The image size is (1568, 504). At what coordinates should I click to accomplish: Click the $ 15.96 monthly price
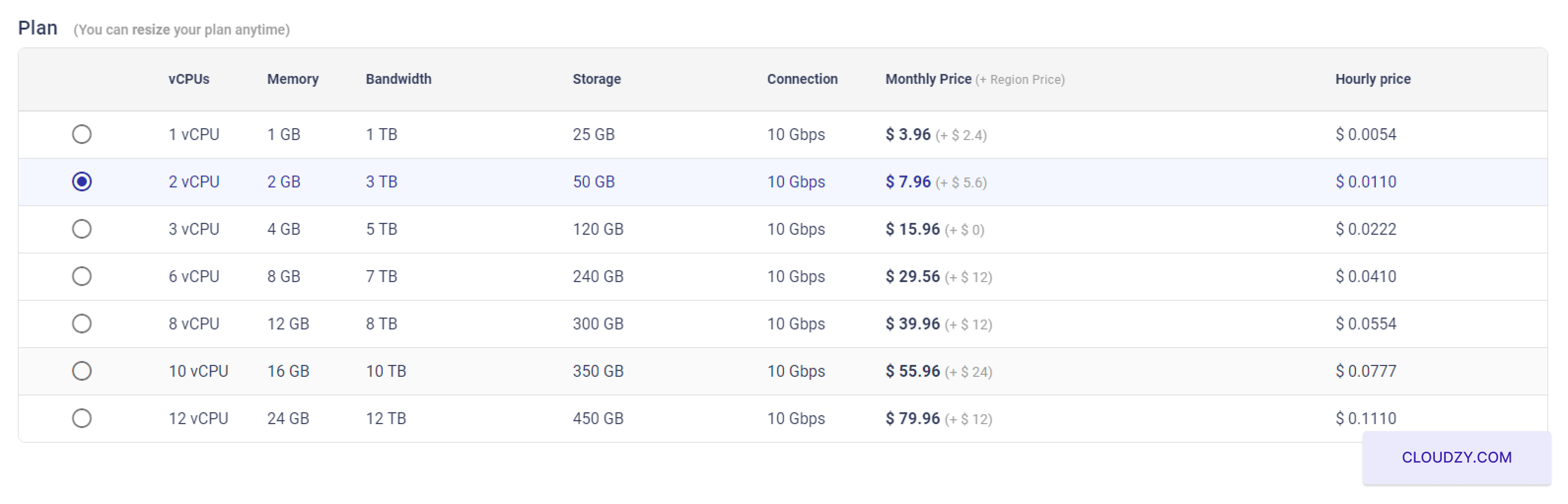(x=912, y=229)
